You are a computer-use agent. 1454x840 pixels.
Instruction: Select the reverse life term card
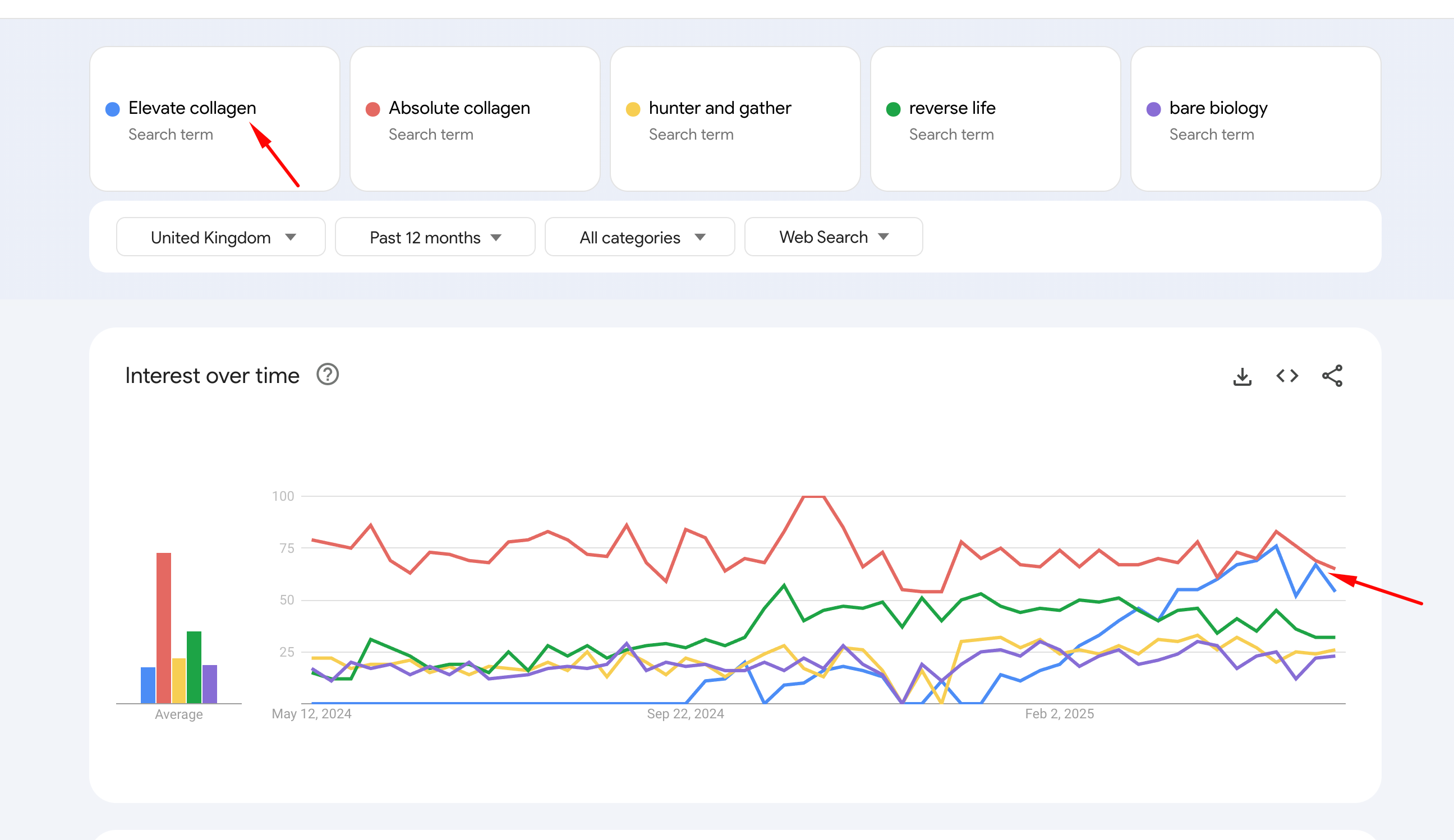[995, 119]
